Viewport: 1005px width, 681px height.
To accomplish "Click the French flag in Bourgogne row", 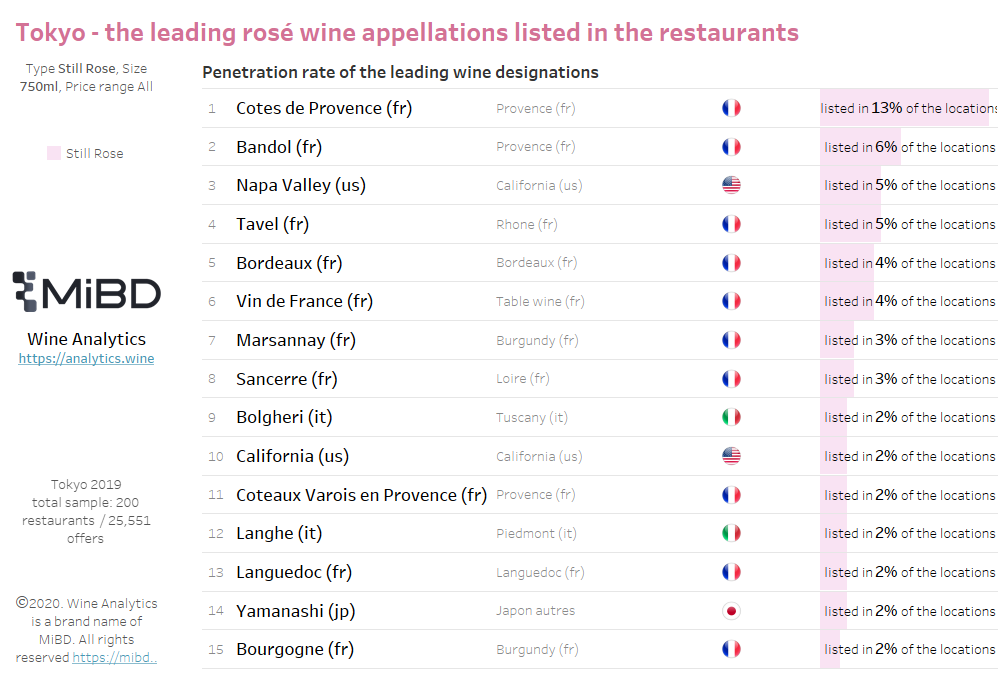I will pos(731,650).
